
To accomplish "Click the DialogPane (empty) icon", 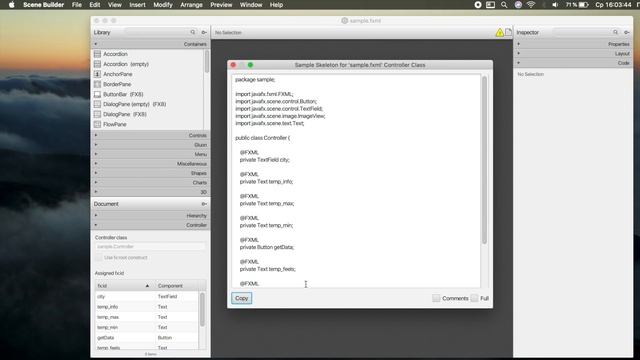I will [97, 104].
